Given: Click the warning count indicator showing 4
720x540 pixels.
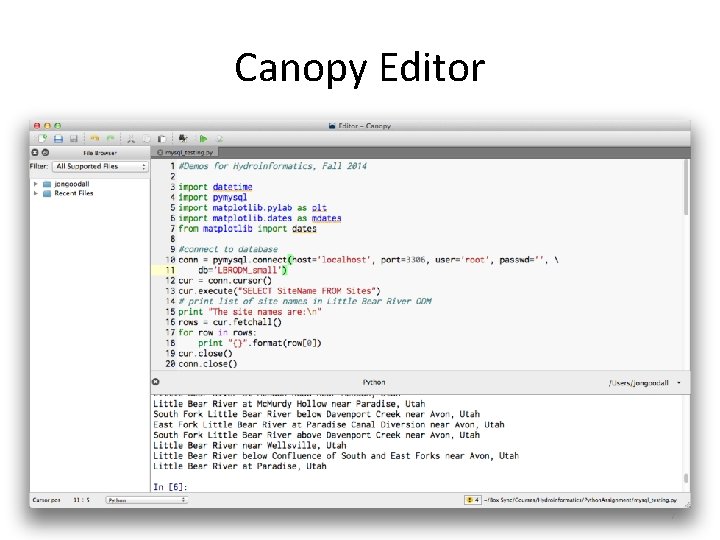Looking at the screenshot, I should [472, 500].
